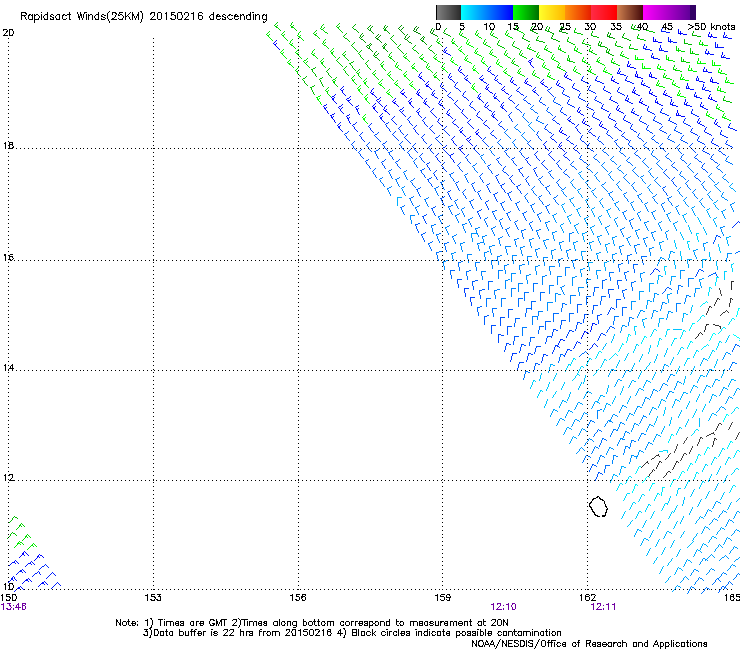Click the latitude label 14
This screenshot has width=740, height=650.
pyautogui.click(x=8, y=367)
